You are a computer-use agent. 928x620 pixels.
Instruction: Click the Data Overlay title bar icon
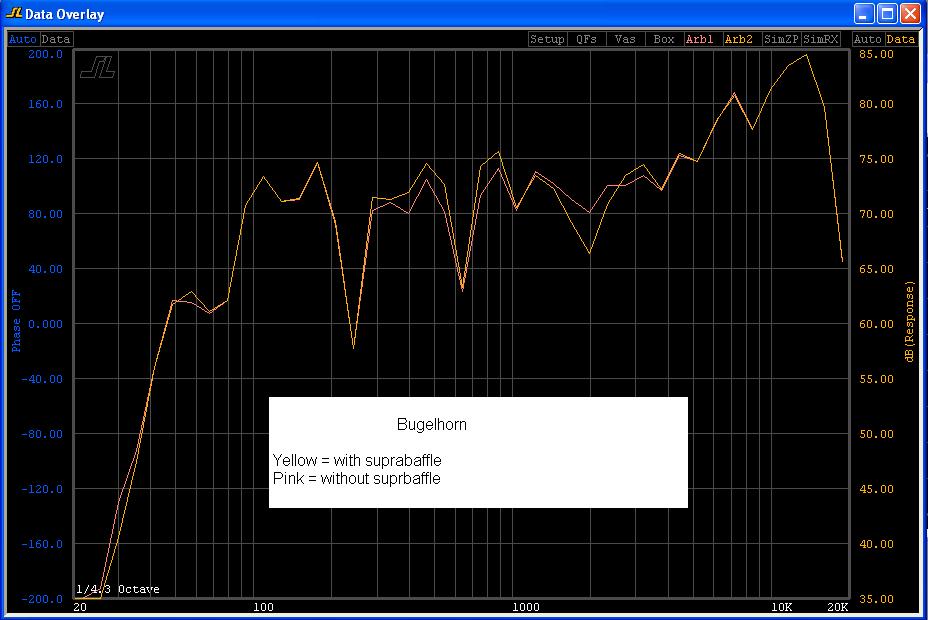[14, 13]
